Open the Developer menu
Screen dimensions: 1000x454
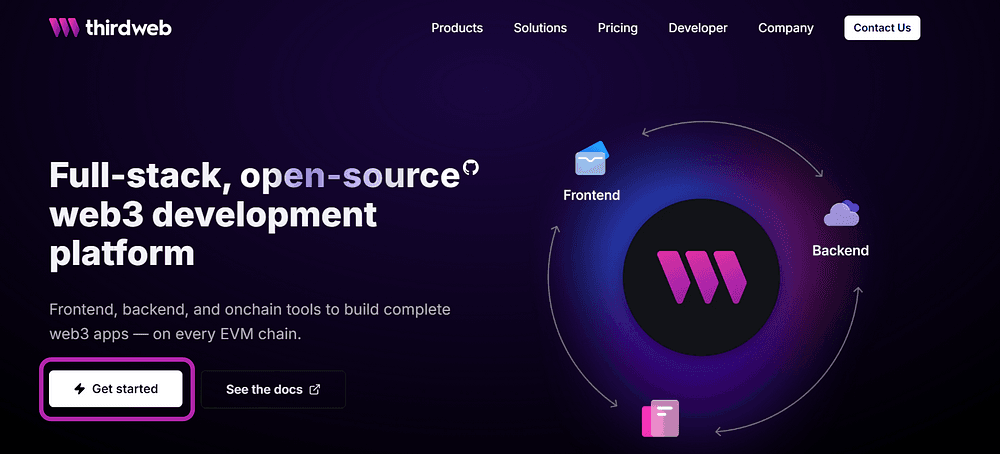tap(698, 28)
